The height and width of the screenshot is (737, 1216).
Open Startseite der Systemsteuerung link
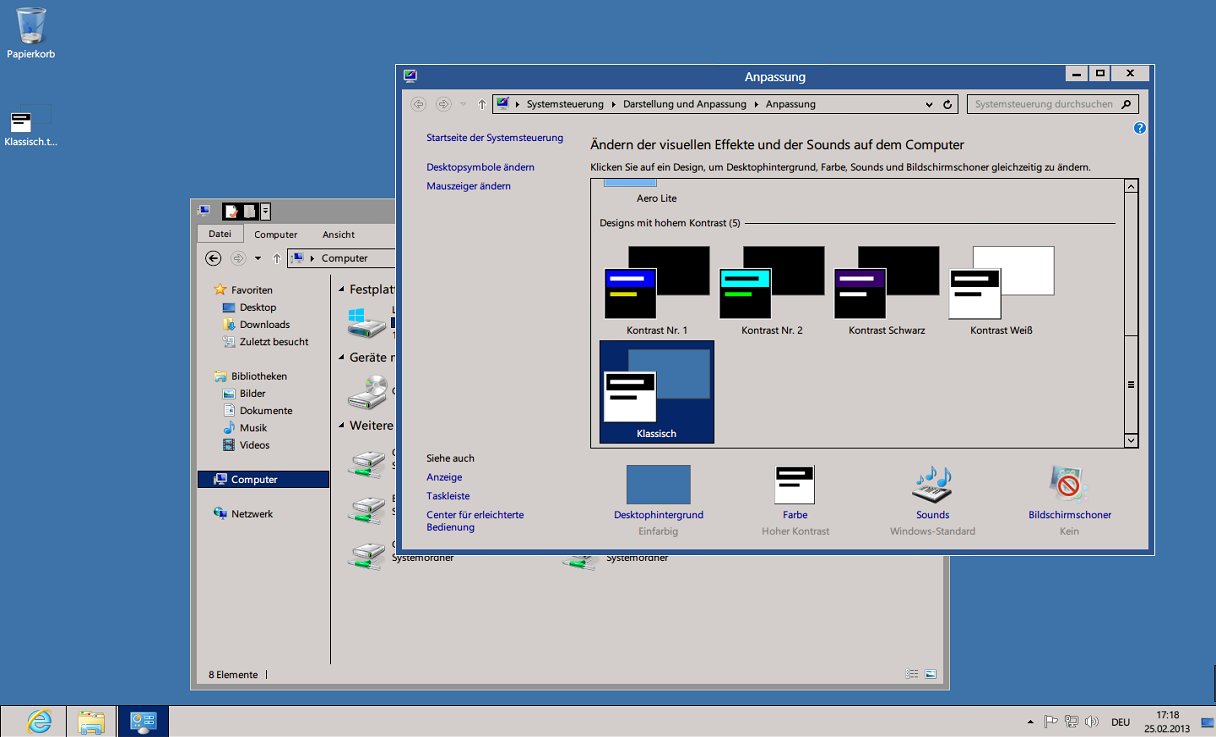tap(494, 138)
